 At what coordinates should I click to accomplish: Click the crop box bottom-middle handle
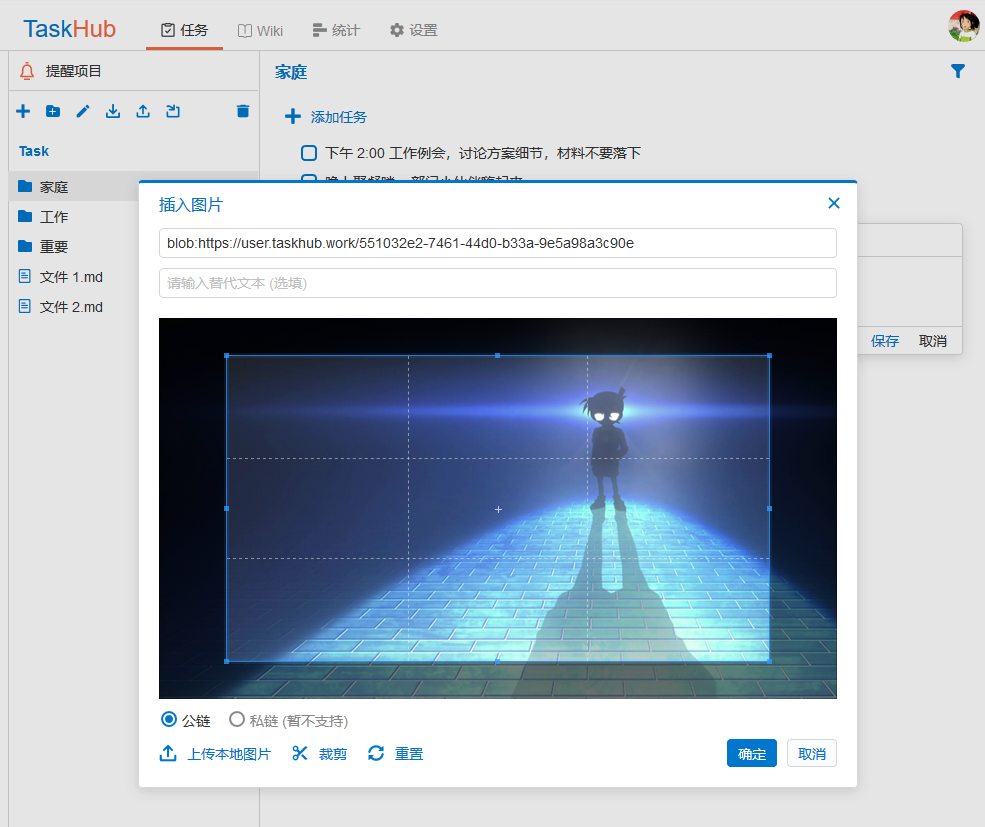[x=498, y=661]
